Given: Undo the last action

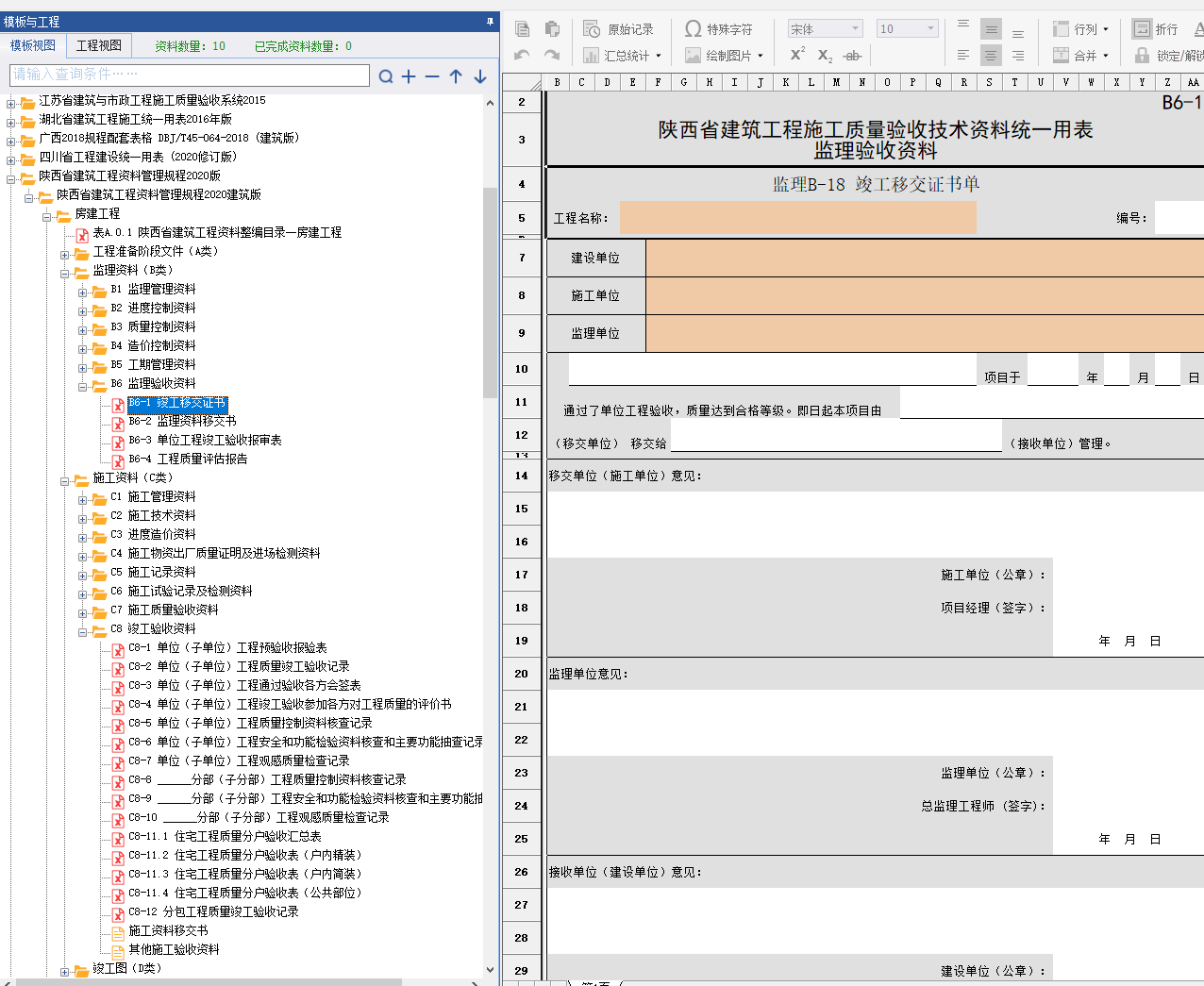Looking at the screenshot, I should point(522,56).
